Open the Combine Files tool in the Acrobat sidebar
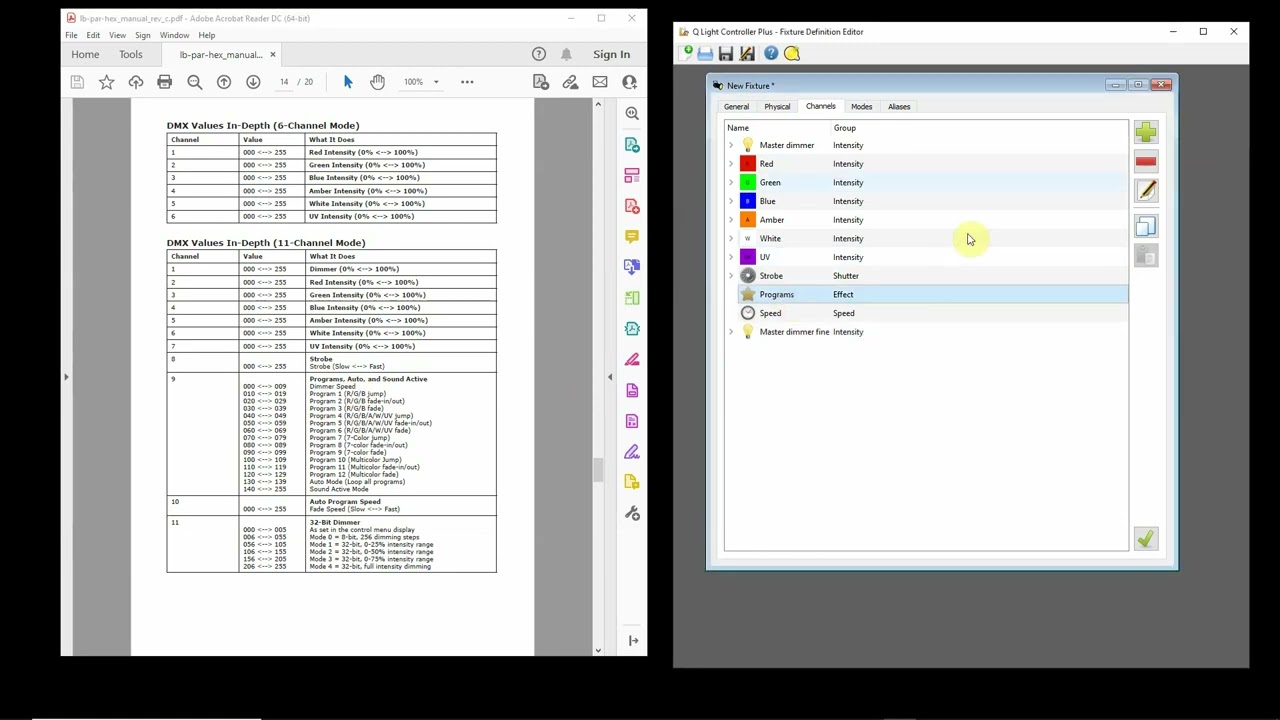This screenshot has width=1280, height=720. tap(632, 266)
